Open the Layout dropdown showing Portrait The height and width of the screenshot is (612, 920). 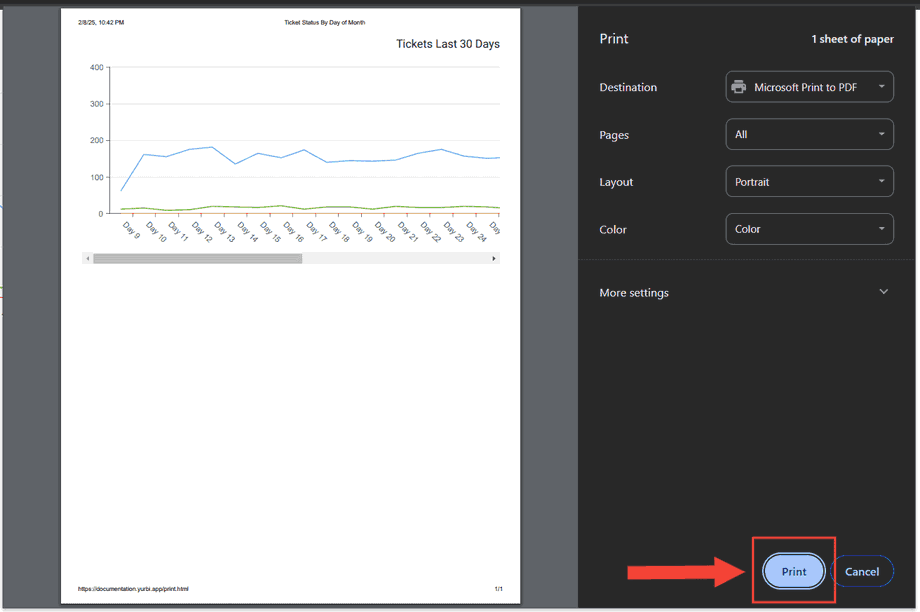(809, 182)
